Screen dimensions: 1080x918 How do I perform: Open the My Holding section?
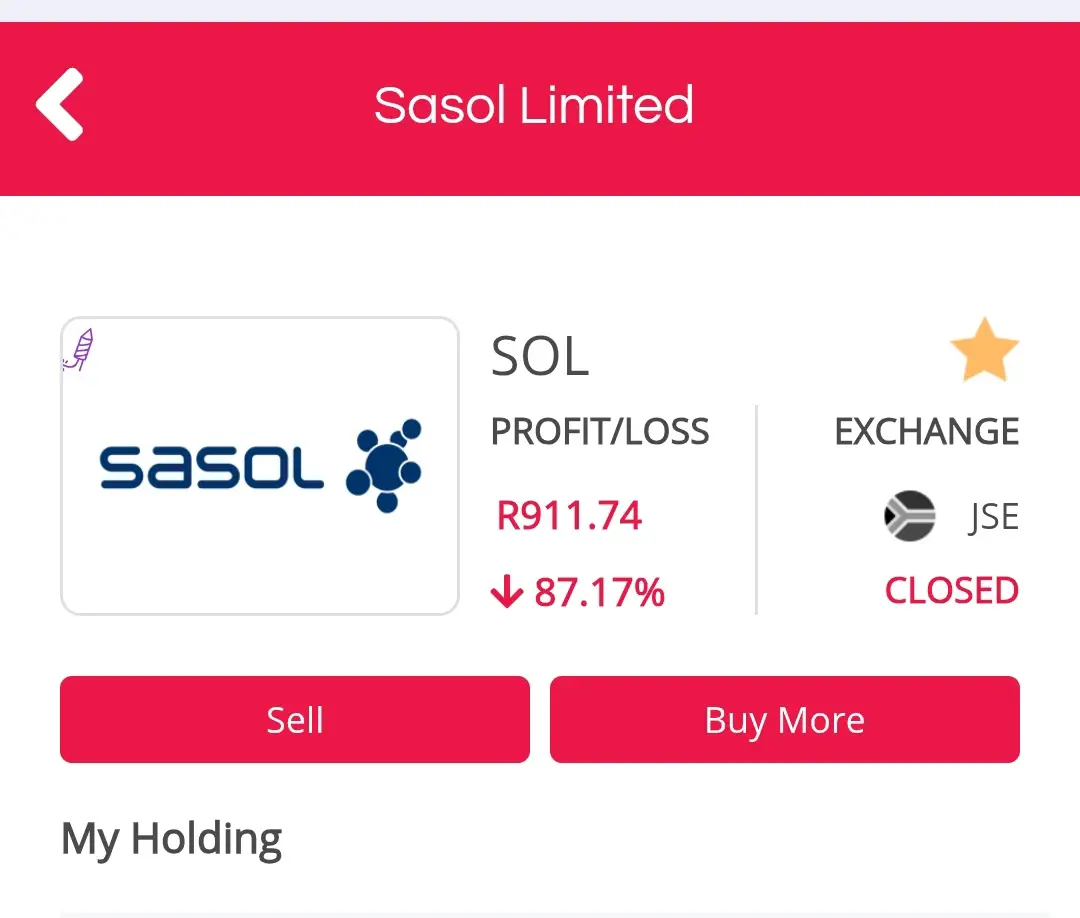point(172,839)
